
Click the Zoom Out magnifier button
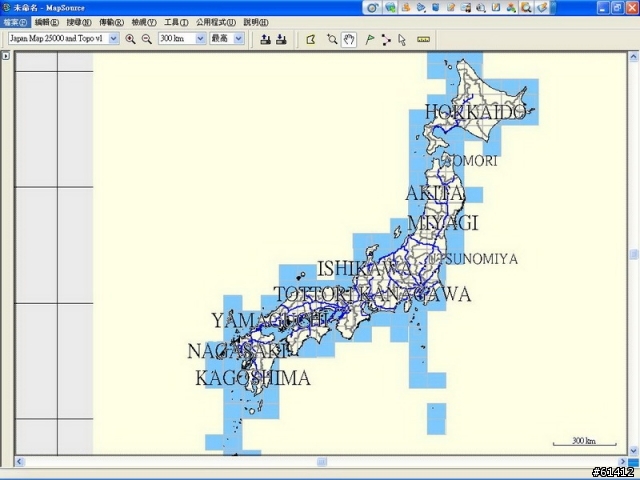coord(147,39)
